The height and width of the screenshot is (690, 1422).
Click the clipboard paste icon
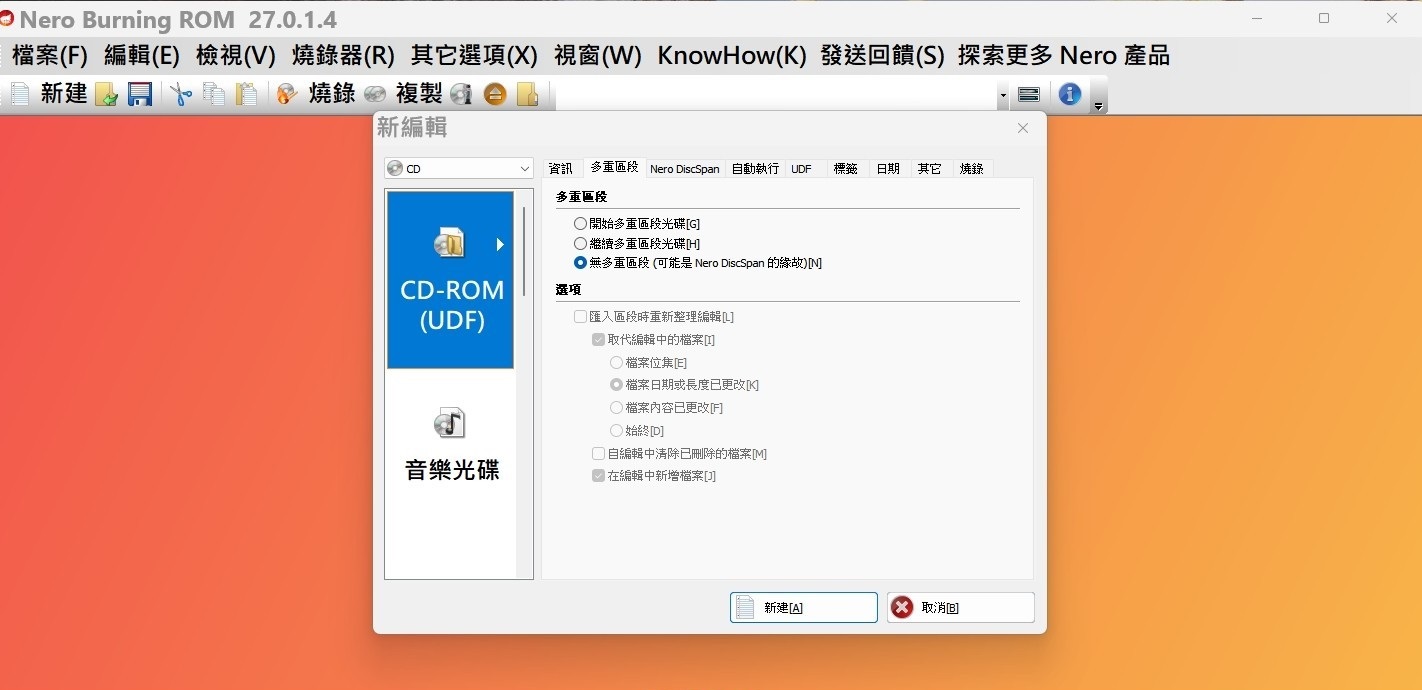246,94
